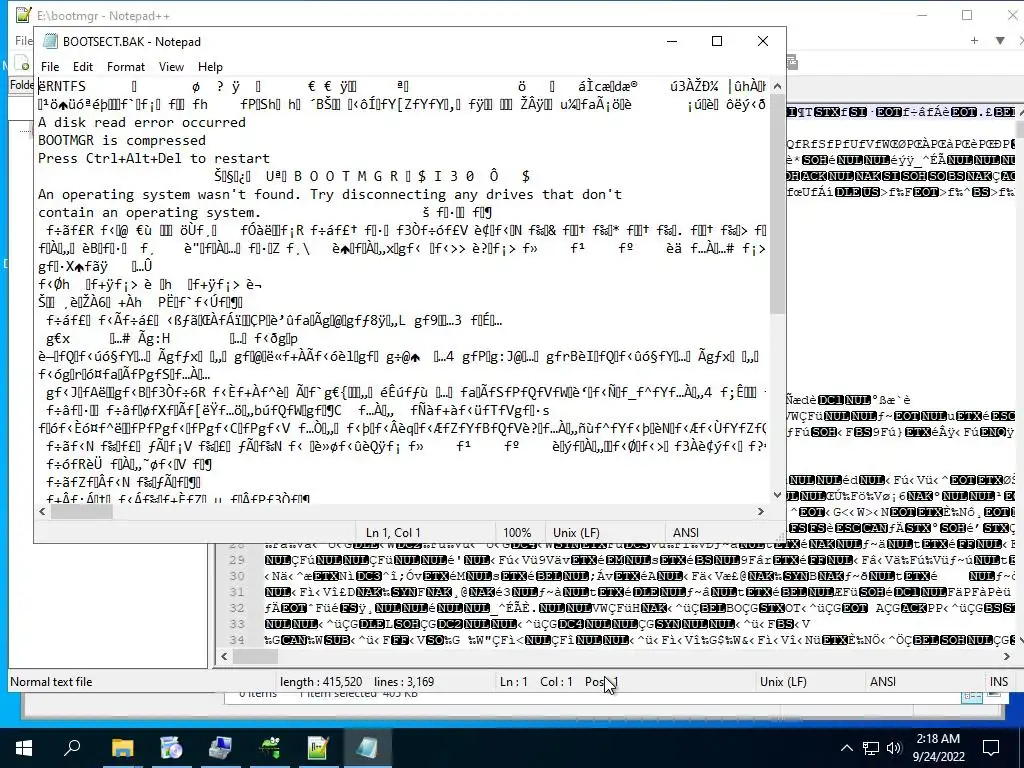The height and width of the screenshot is (768, 1024).
Task: Open the View menu in Notepad
Action: click(171, 67)
